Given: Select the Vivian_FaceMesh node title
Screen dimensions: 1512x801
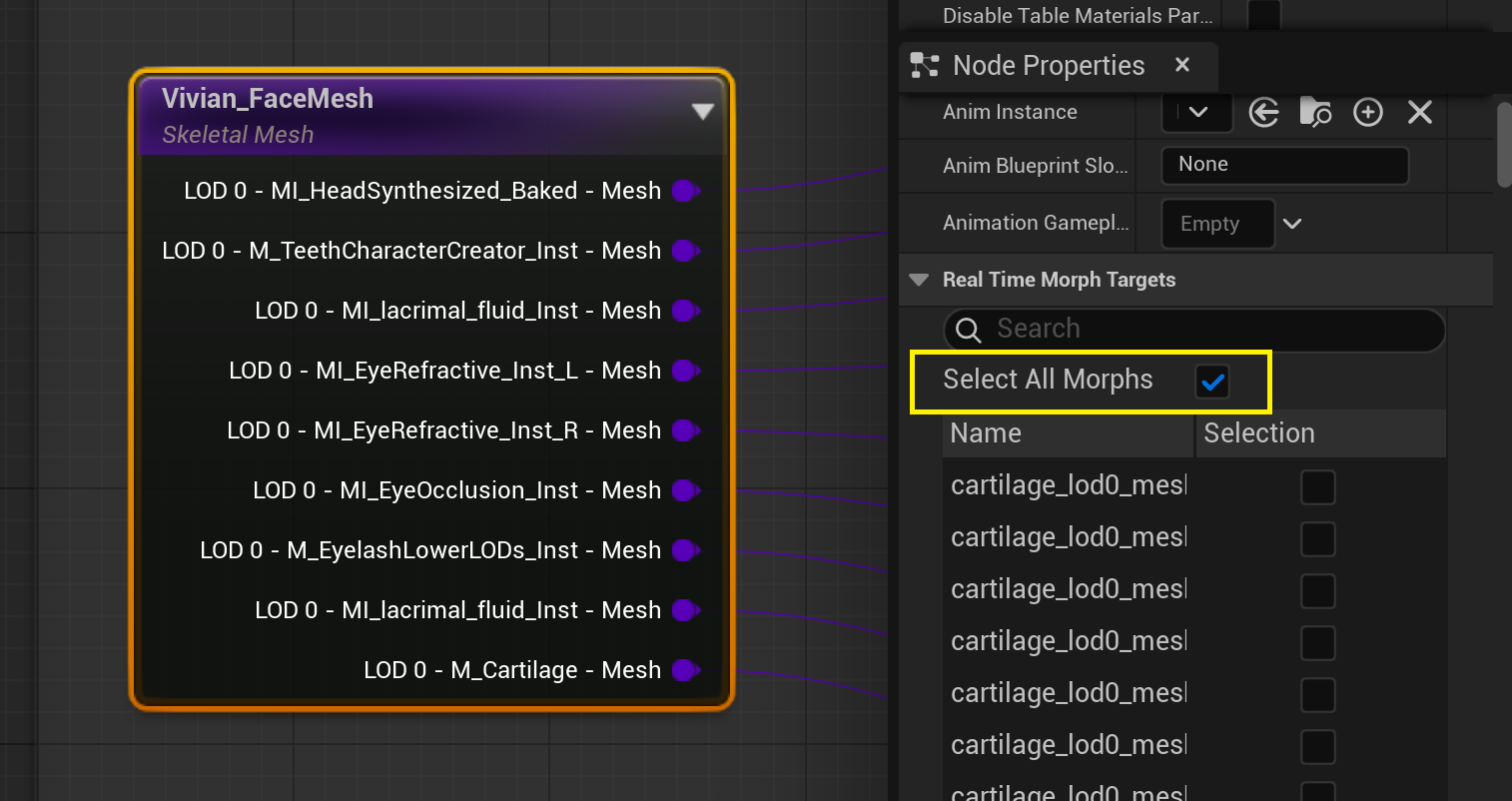Looking at the screenshot, I should coord(268,99).
